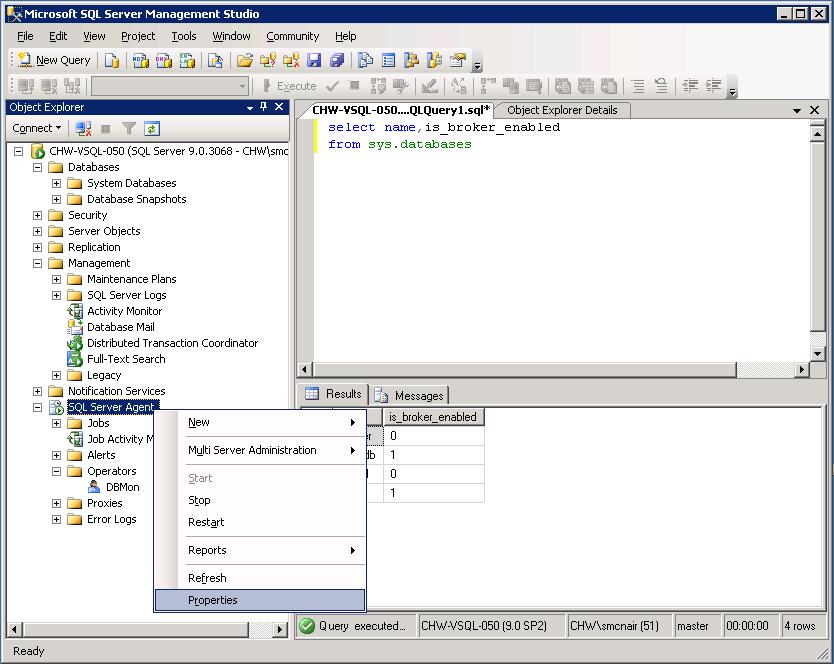Choose Restart from the context menu
This screenshot has width=834, height=664.
pos(260,522)
